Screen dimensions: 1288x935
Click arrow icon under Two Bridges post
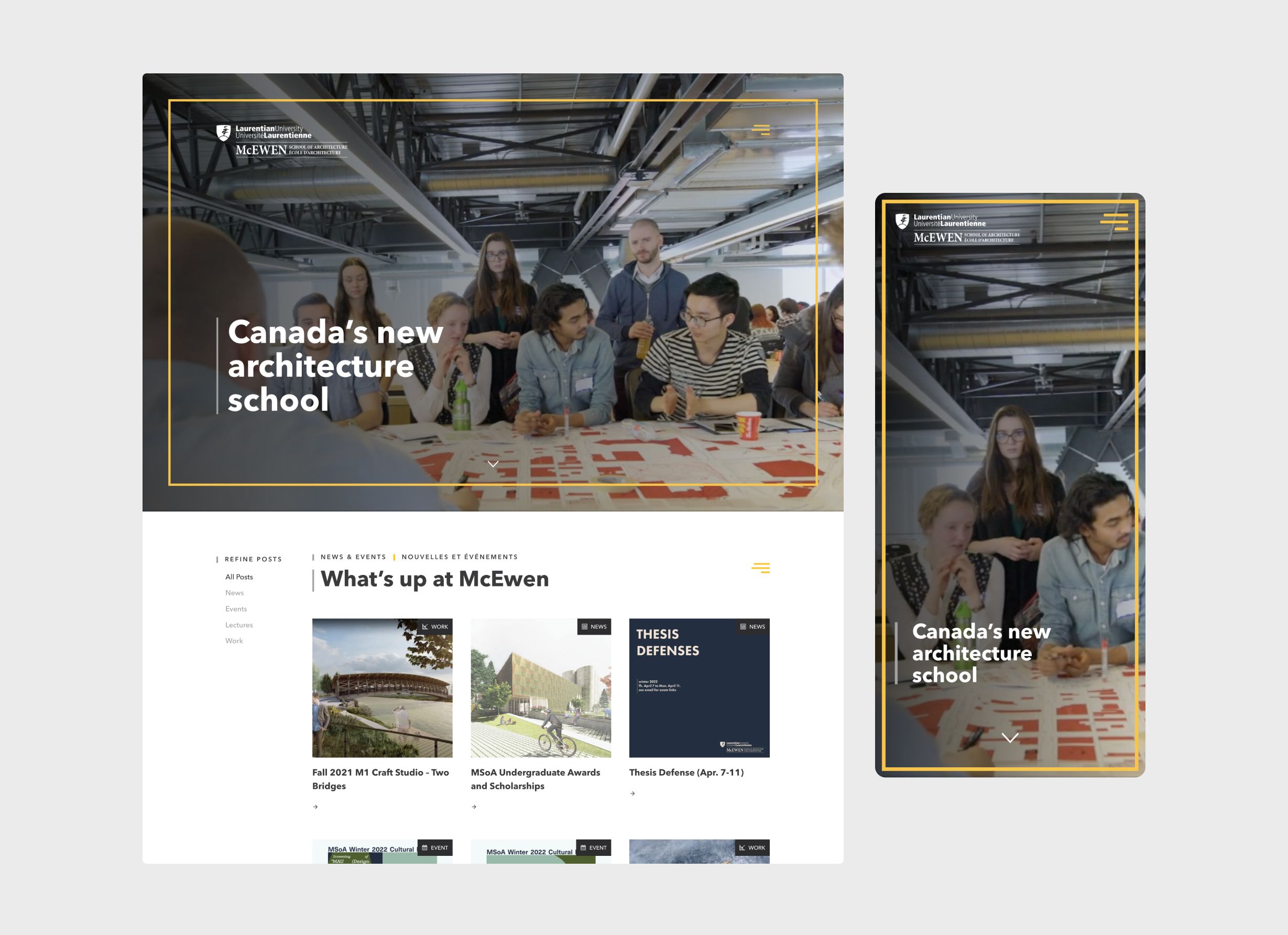click(316, 807)
